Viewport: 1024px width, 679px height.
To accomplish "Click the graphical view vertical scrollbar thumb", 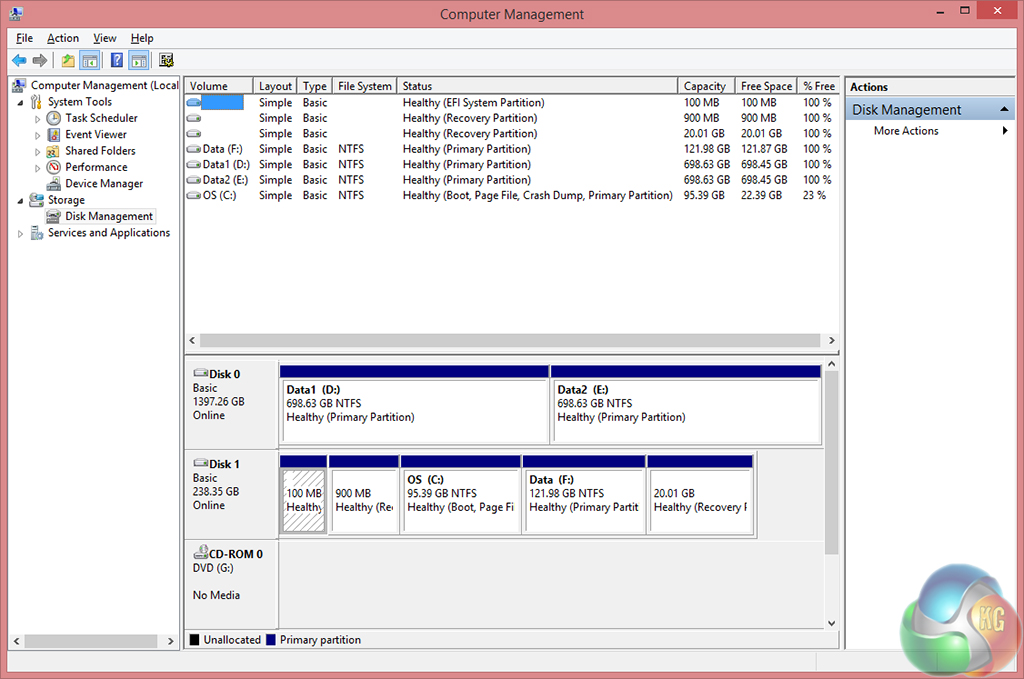I will point(831,462).
